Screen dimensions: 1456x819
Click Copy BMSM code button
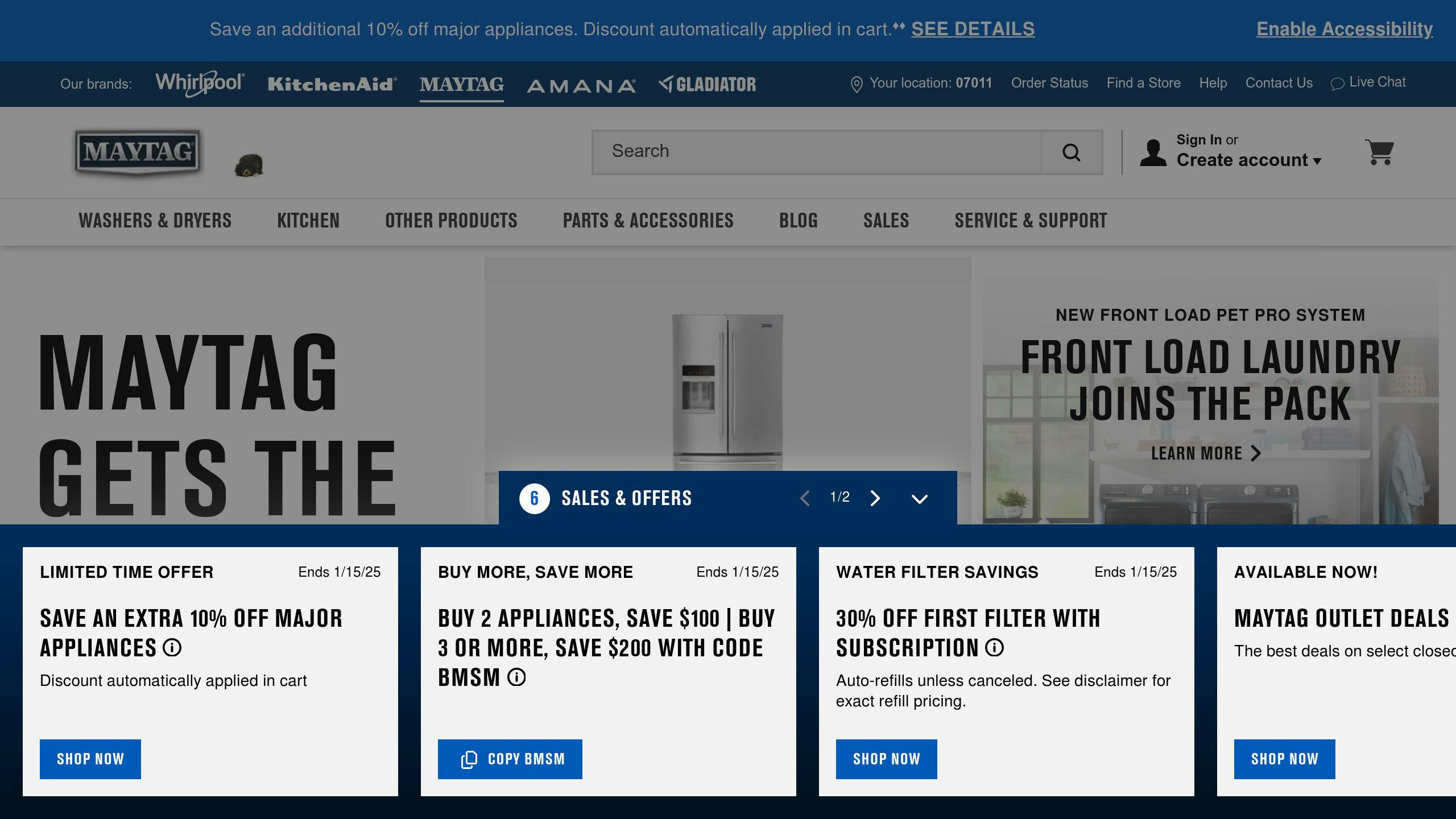510,759
